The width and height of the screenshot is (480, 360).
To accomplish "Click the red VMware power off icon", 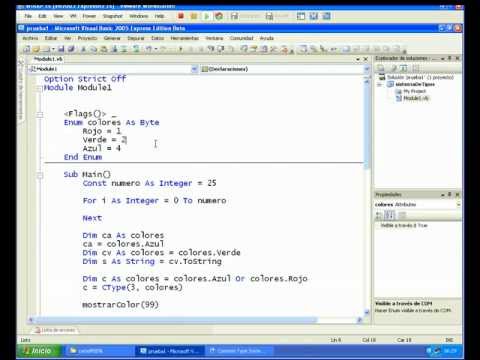I will click(181, 16).
